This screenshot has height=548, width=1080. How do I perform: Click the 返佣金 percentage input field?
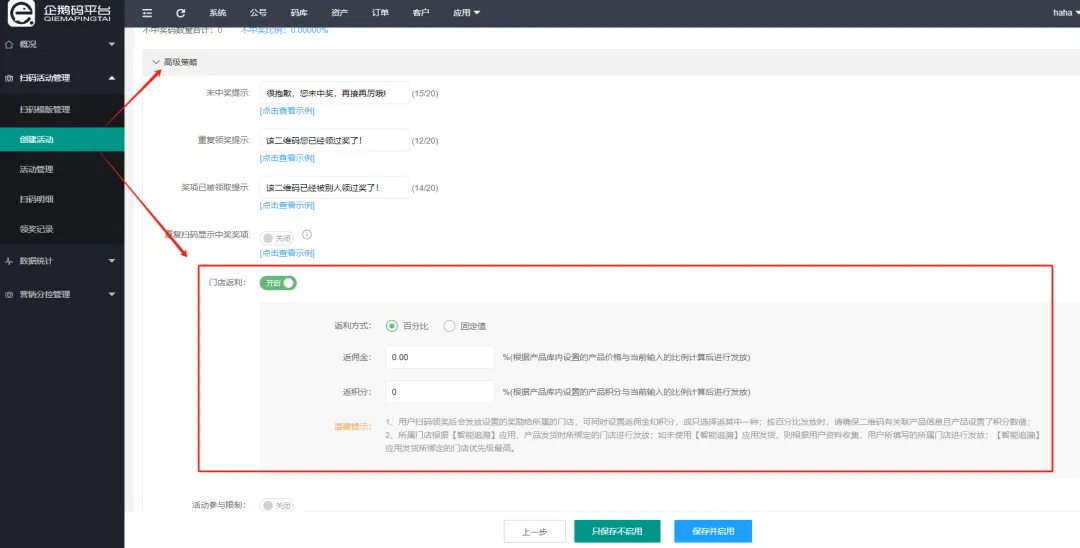440,357
